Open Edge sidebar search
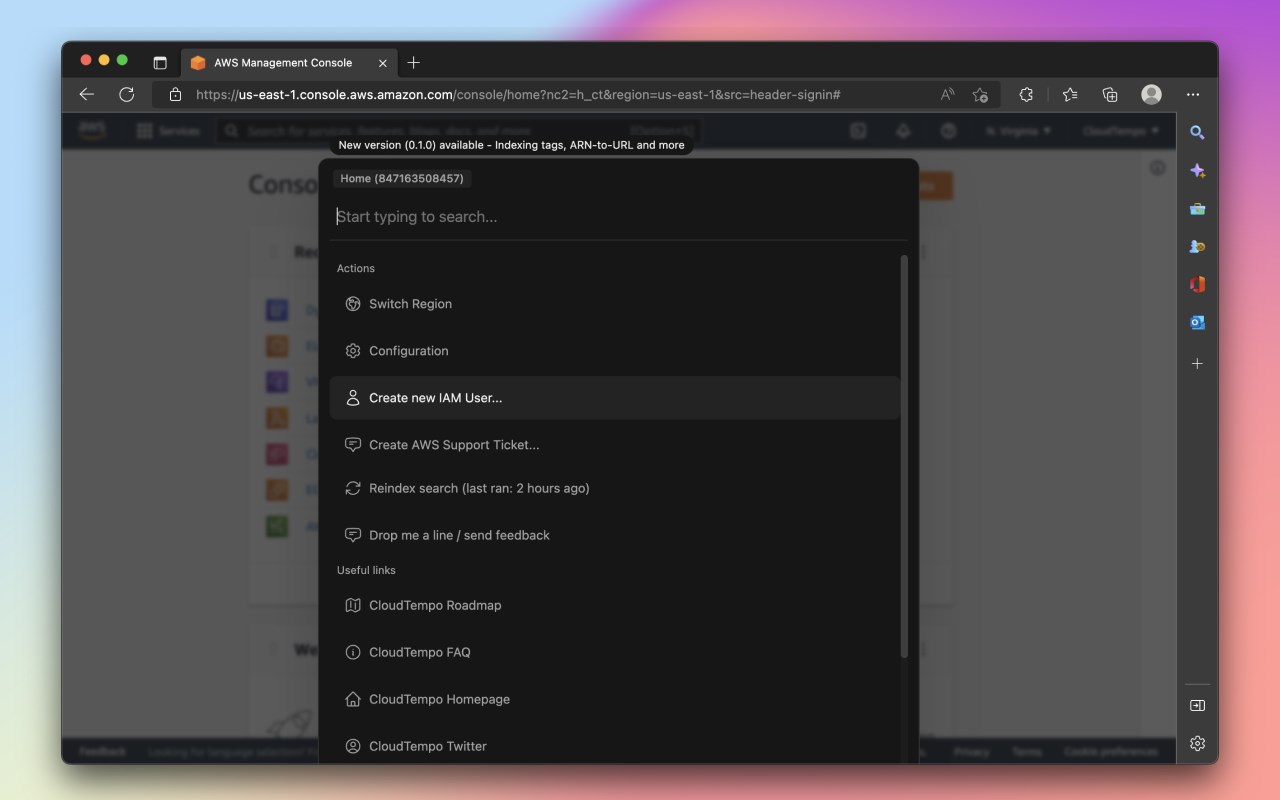This screenshot has width=1280, height=800. coord(1197,132)
